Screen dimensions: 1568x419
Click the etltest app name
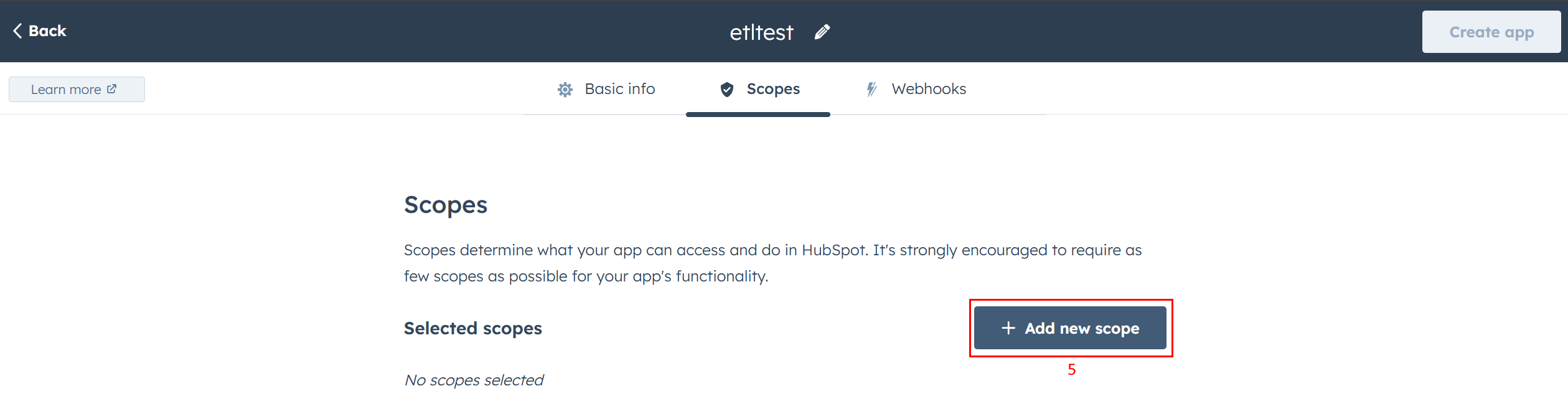(x=761, y=31)
